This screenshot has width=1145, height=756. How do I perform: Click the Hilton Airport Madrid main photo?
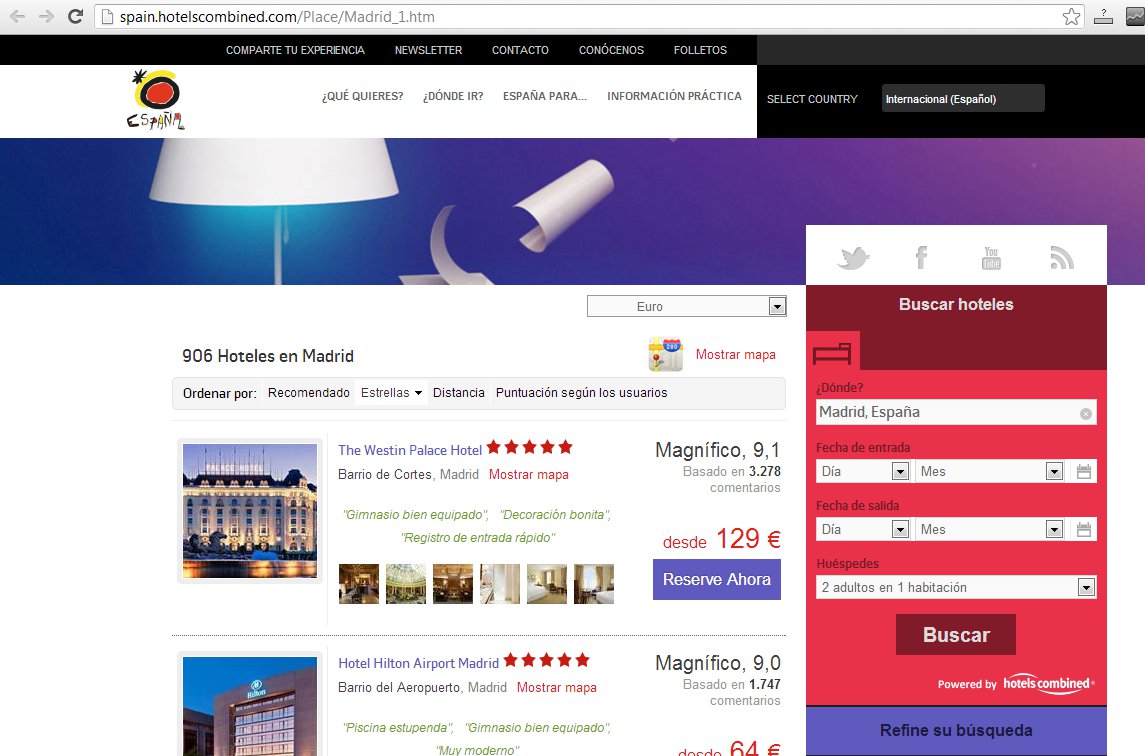tap(250, 704)
